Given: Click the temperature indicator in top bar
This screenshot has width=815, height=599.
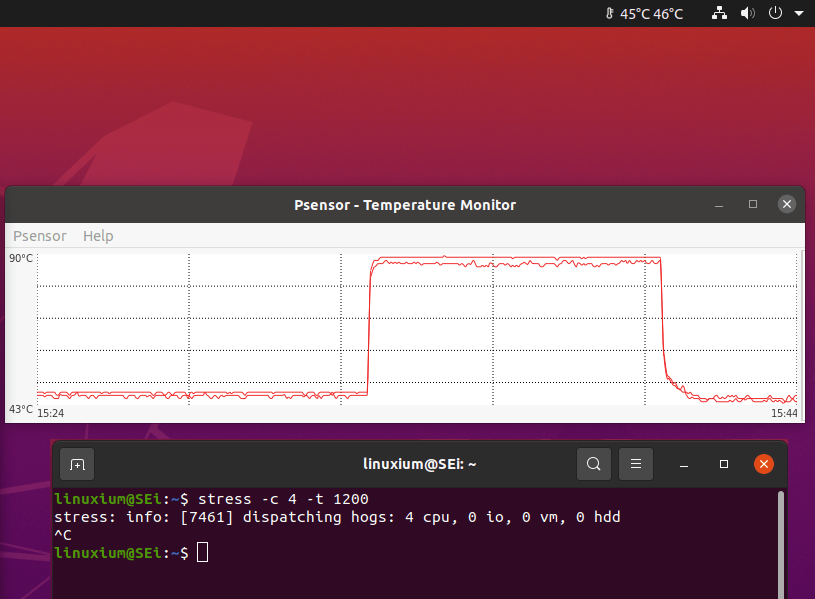Looking at the screenshot, I should coord(644,14).
